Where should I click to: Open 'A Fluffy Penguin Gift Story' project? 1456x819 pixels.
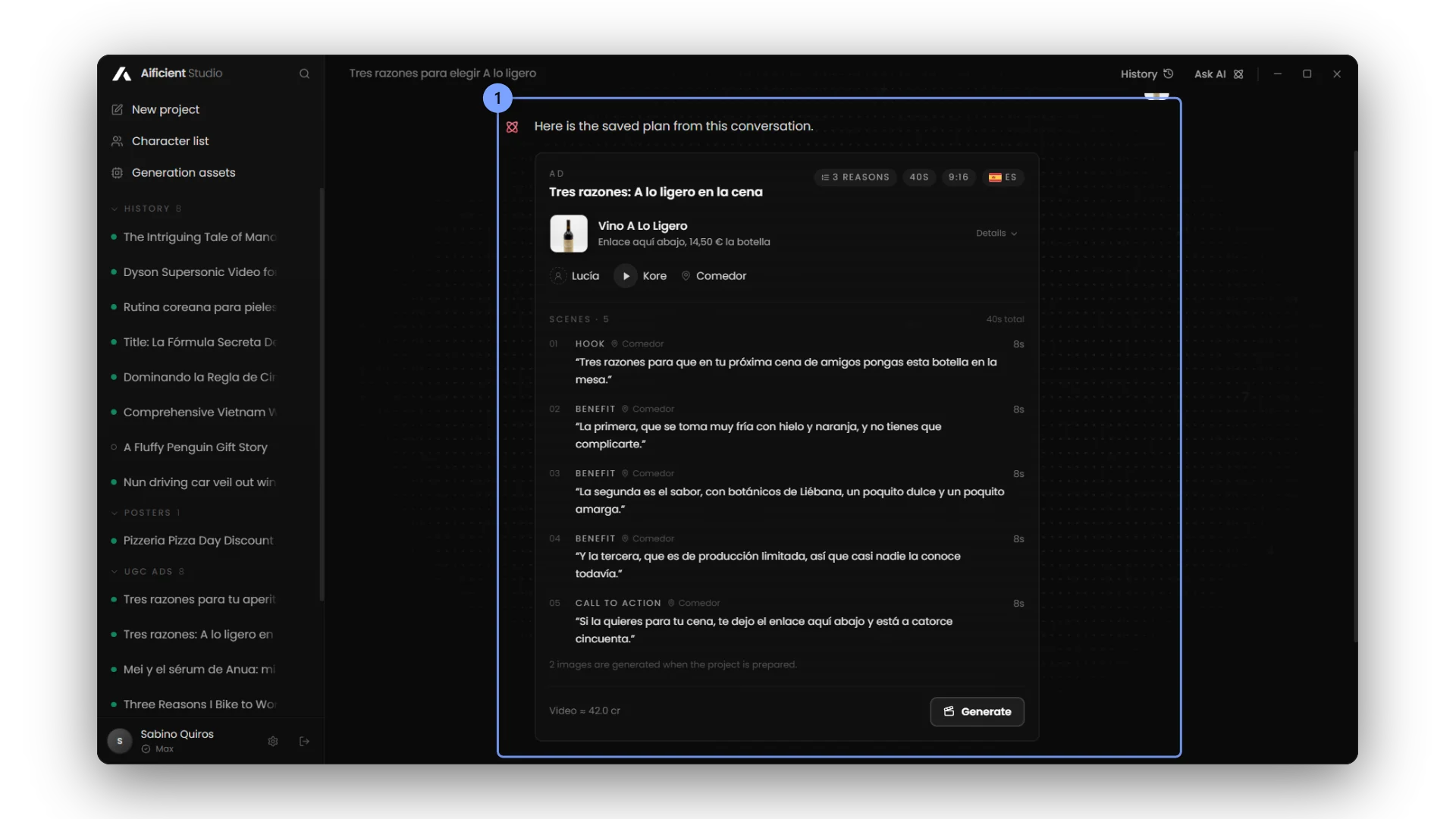pos(195,447)
